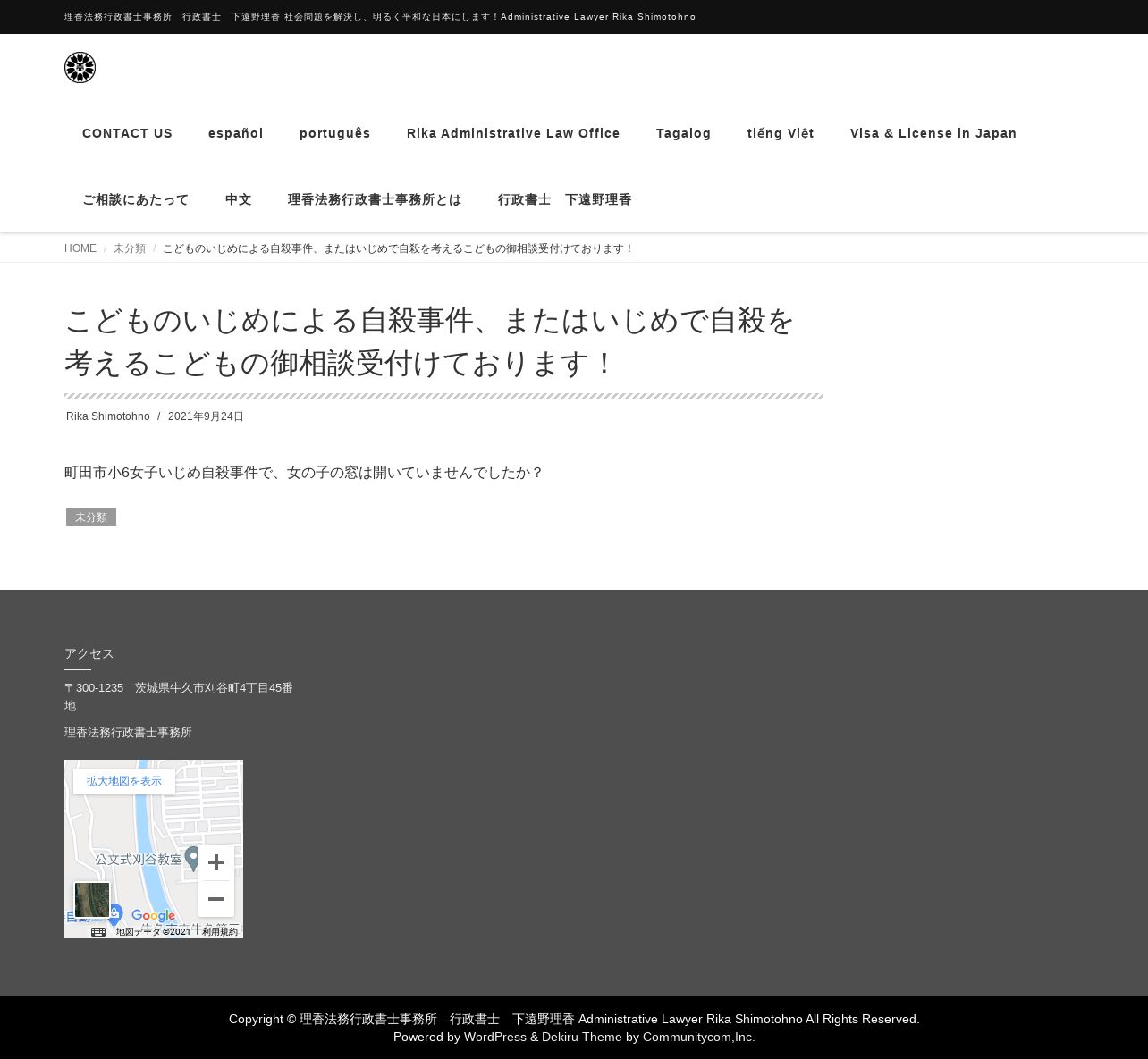Open Visa & License in Japan page
Image resolution: width=1148 pixels, height=1059 pixels.
click(933, 133)
